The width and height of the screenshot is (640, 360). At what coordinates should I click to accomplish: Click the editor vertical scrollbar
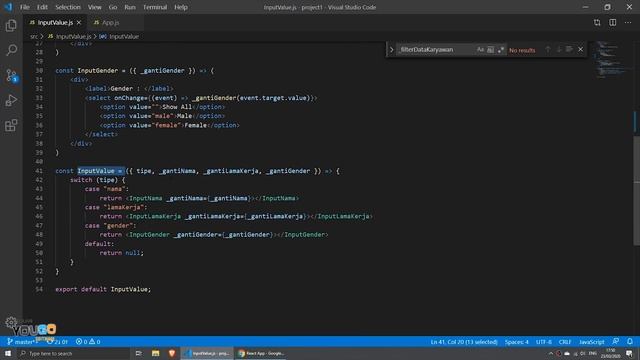pos(637,191)
